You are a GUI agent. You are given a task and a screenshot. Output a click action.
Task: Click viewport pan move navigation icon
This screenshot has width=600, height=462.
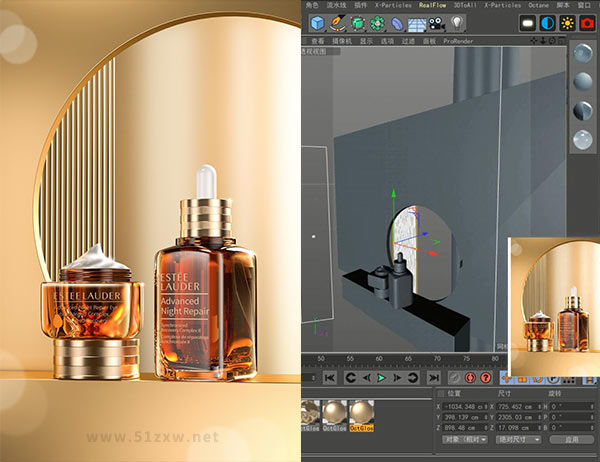[x=534, y=41]
